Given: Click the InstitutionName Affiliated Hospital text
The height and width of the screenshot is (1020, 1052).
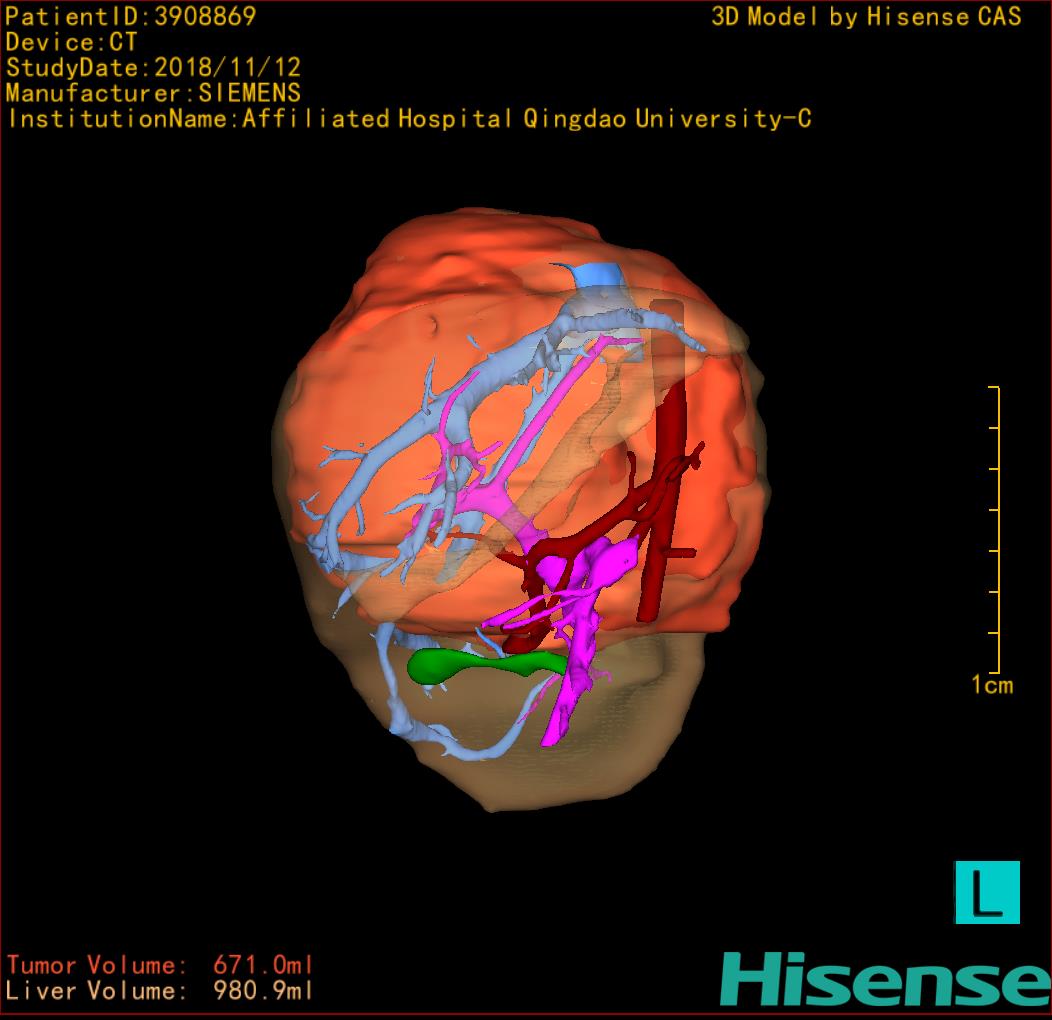Looking at the screenshot, I should point(409,119).
